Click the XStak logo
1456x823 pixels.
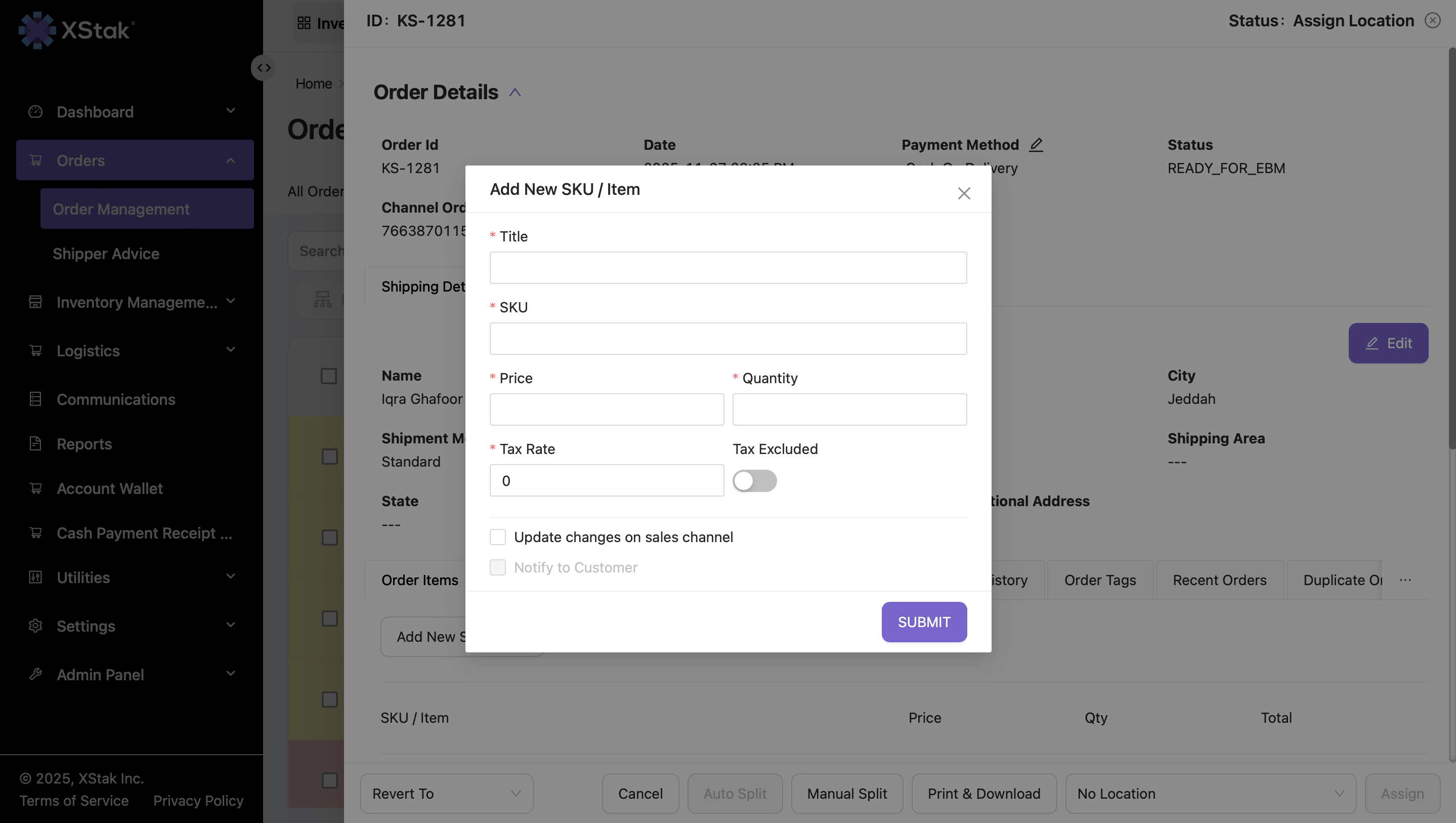pos(76,29)
